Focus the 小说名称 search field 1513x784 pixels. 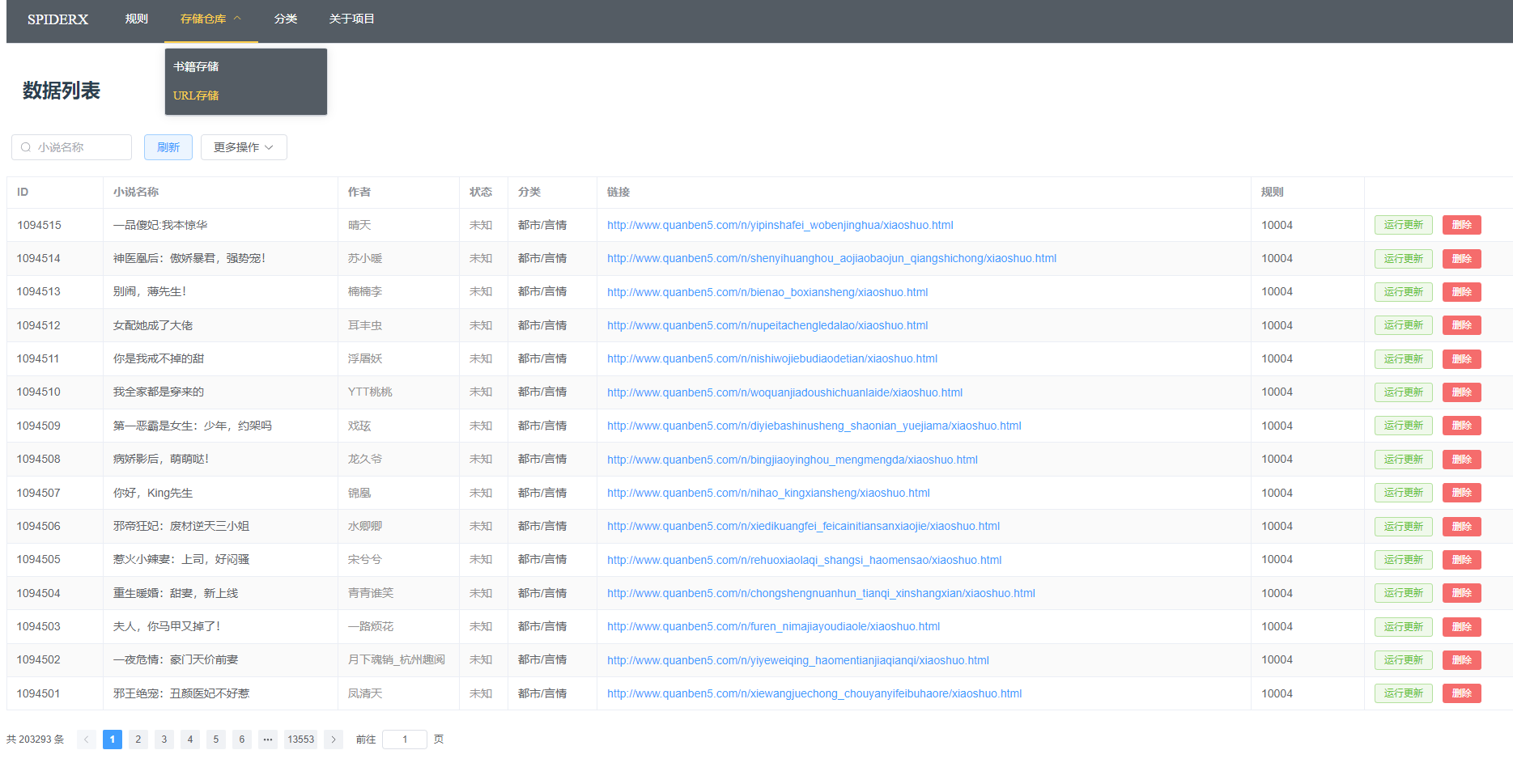click(72, 147)
